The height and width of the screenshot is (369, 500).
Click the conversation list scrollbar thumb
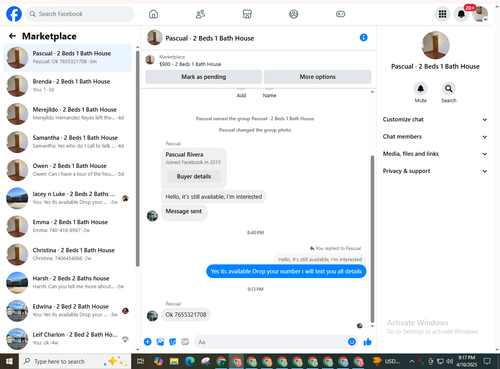click(x=137, y=159)
